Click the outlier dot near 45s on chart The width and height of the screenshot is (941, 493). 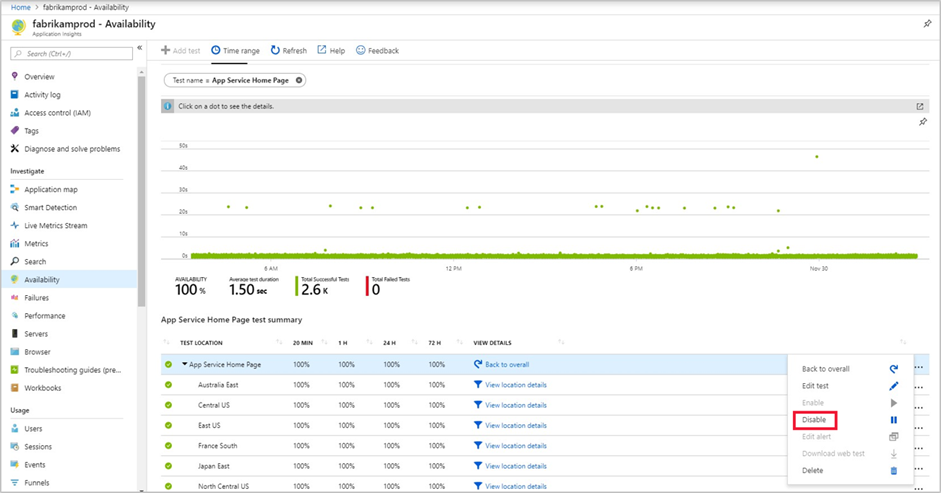click(817, 156)
